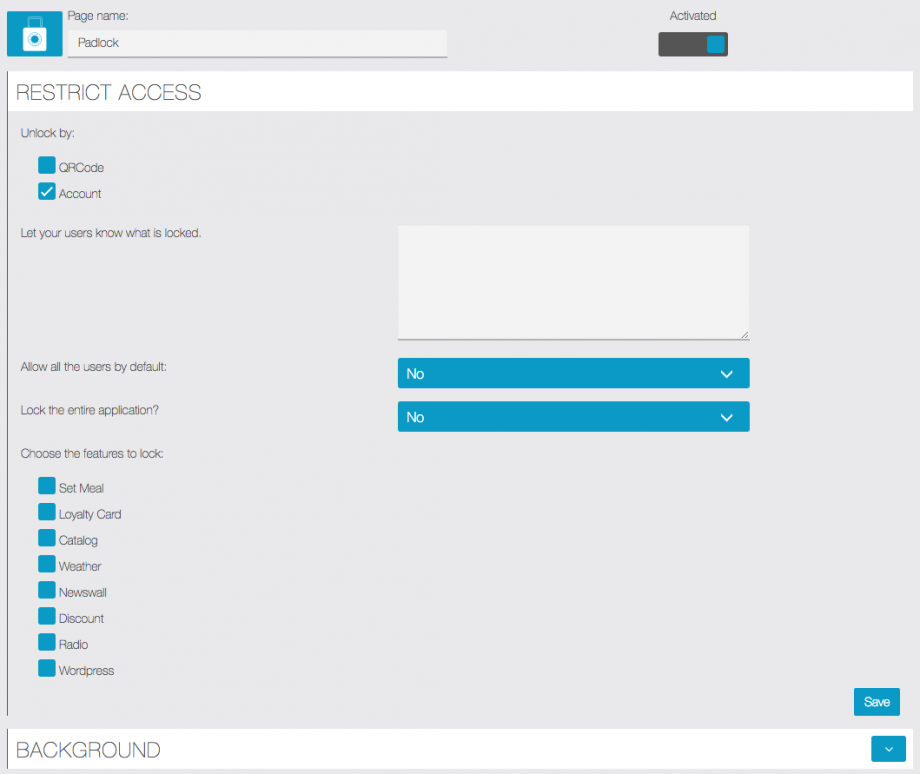The width and height of the screenshot is (920, 774).
Task: Check the Set Meal feature
Action: point(47,486)
